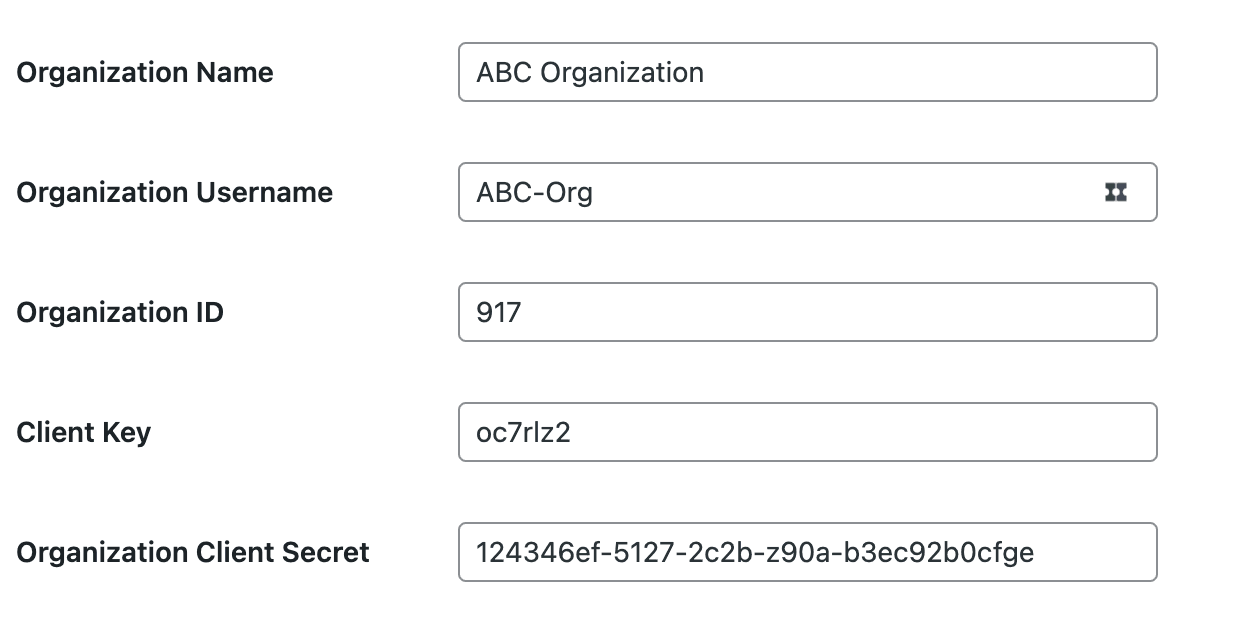Place cursor on the "ABC-Org" username value
Viewport: 1250px width, 636px height.
(535, 193)
